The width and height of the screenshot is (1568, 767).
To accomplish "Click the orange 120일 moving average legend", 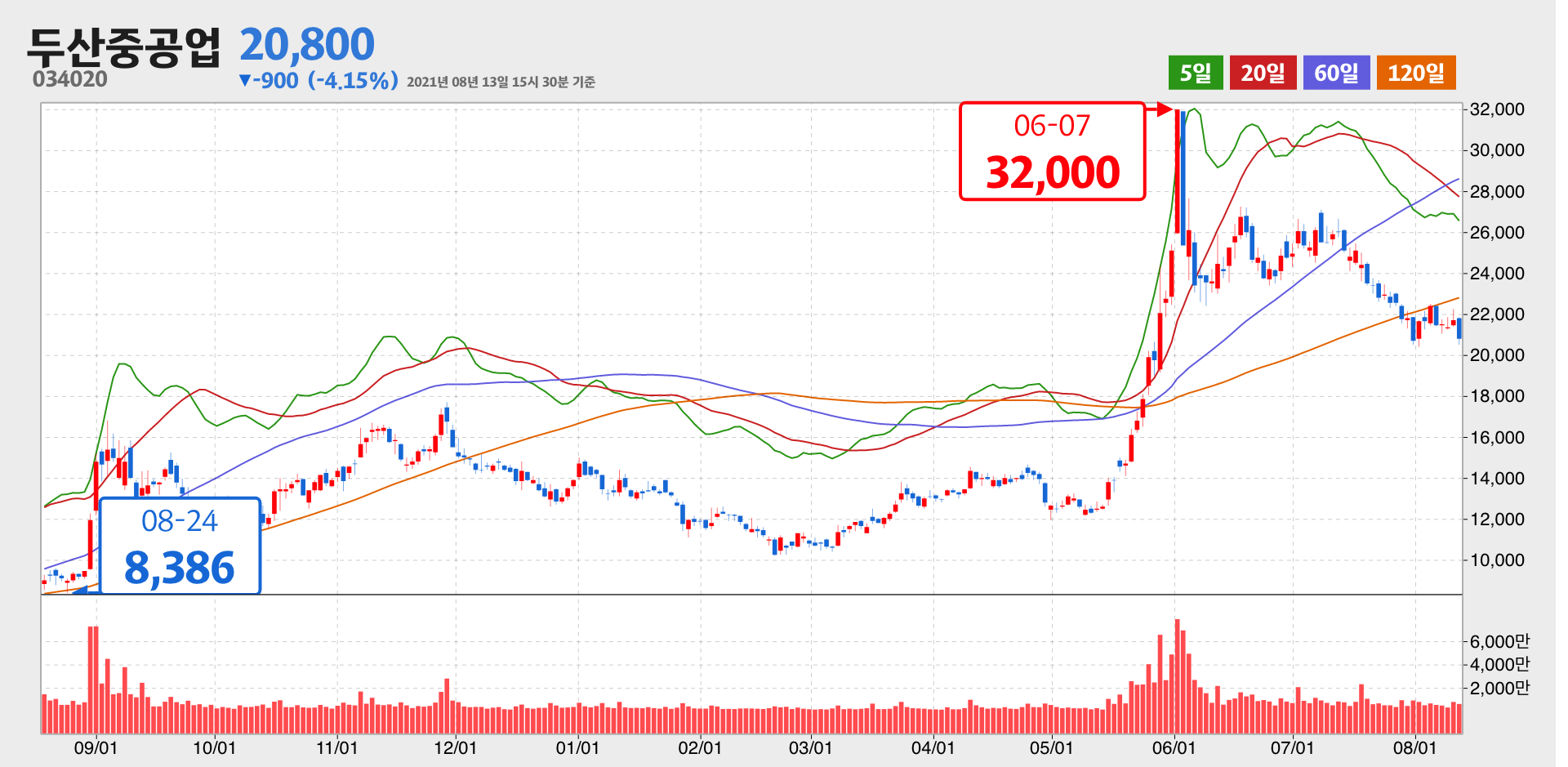I will pos(1416,73).
